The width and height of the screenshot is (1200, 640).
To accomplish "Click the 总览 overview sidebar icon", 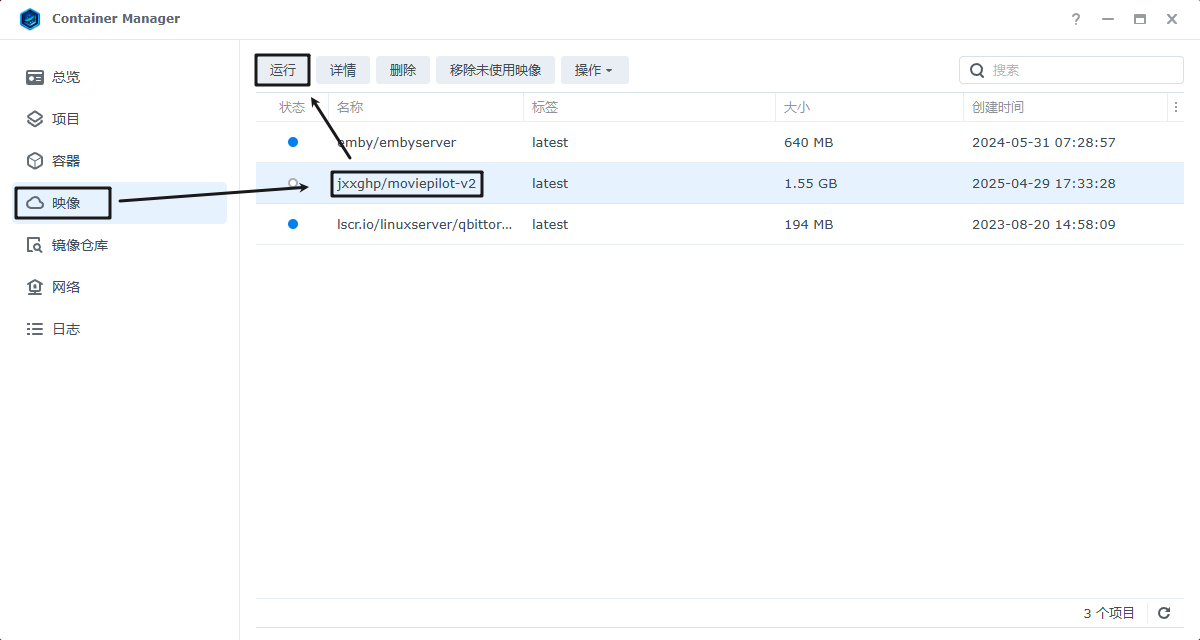I will point(35,77).
